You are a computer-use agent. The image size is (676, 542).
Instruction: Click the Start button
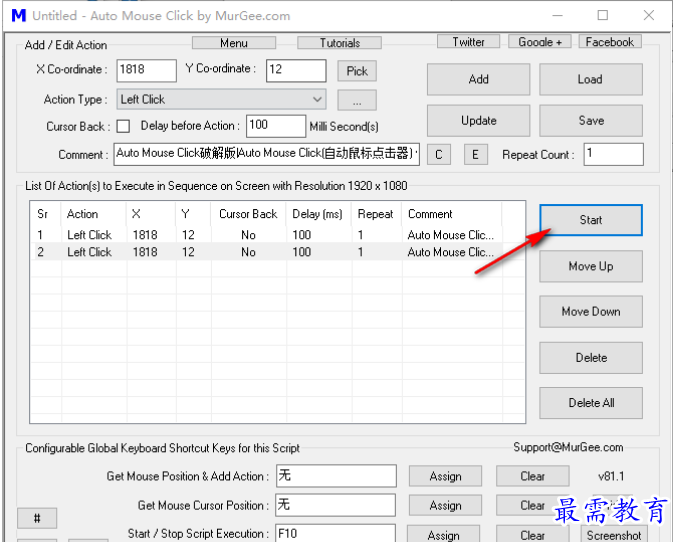pyautogui.click(x=591, y=220)
